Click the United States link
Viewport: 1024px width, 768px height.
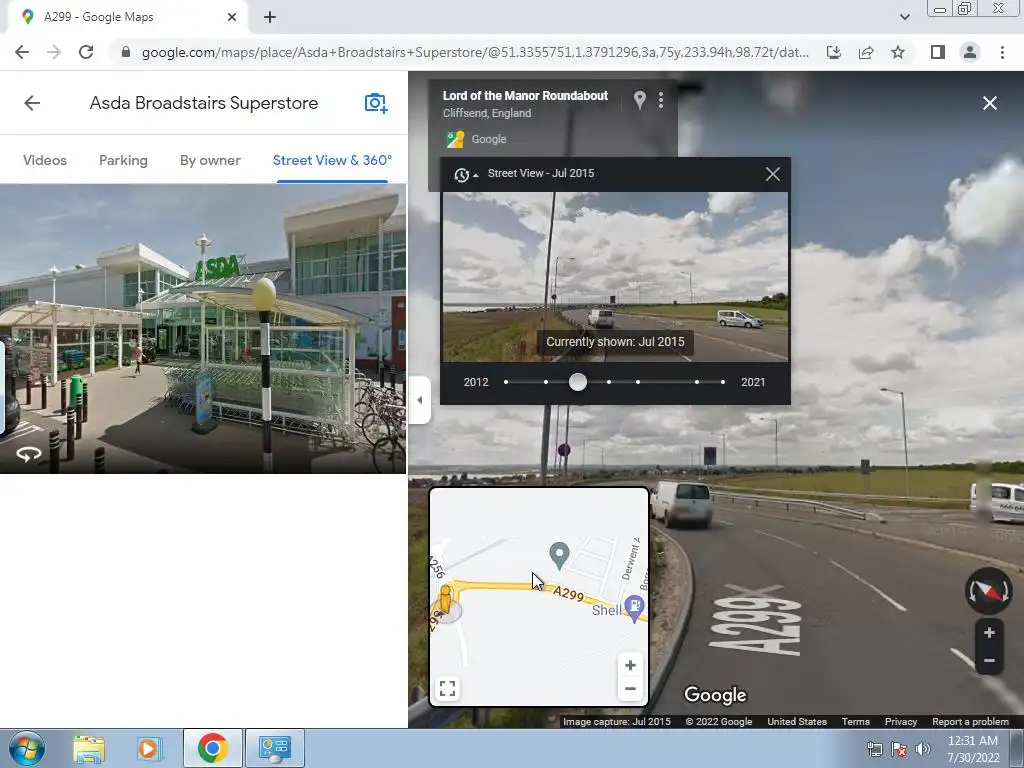(x=797, y=722)
